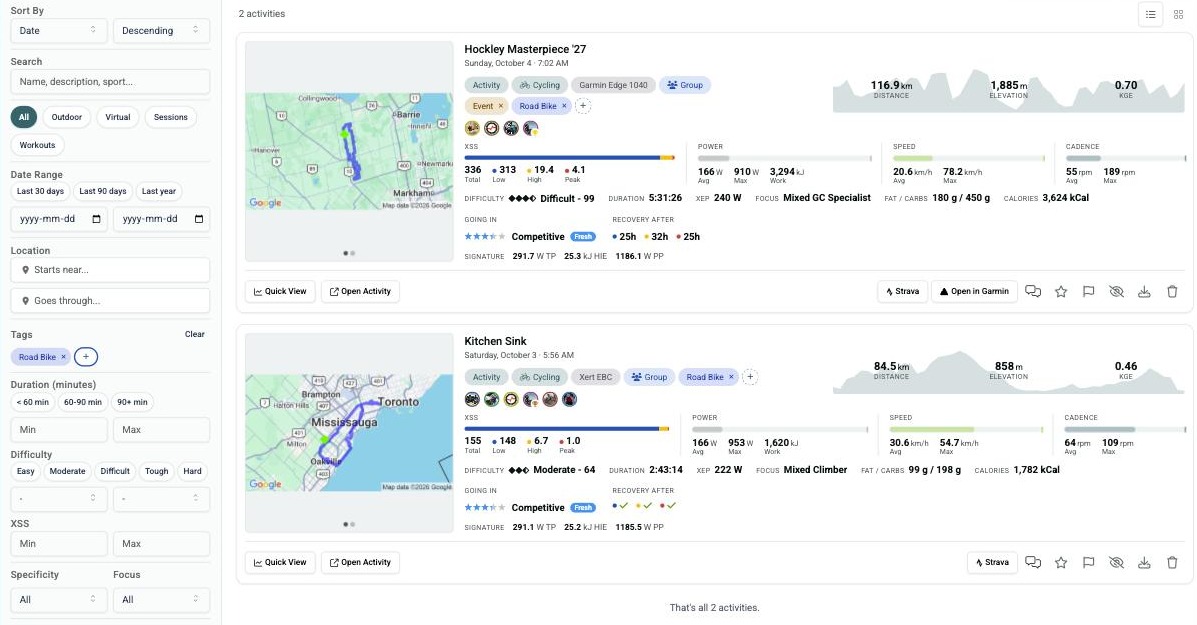
Task: Clear all tag filters
Action: [195, 334]
